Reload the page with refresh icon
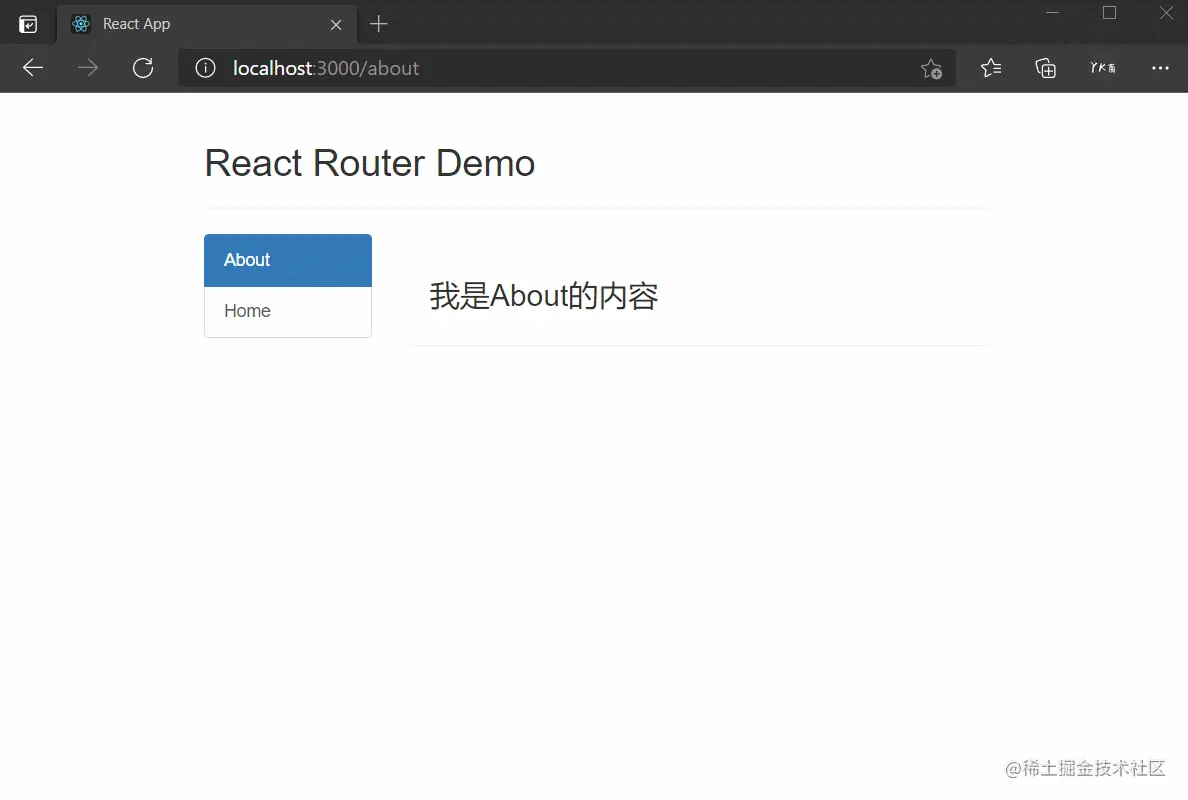This screenshot has height=800, width=1188. [x=143, y=68]
